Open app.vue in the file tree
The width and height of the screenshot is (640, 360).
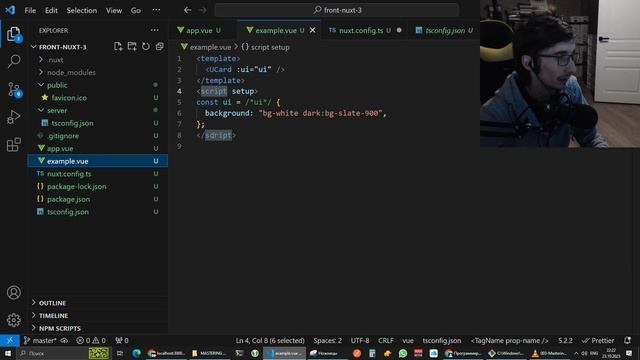[x=60, y=148]
